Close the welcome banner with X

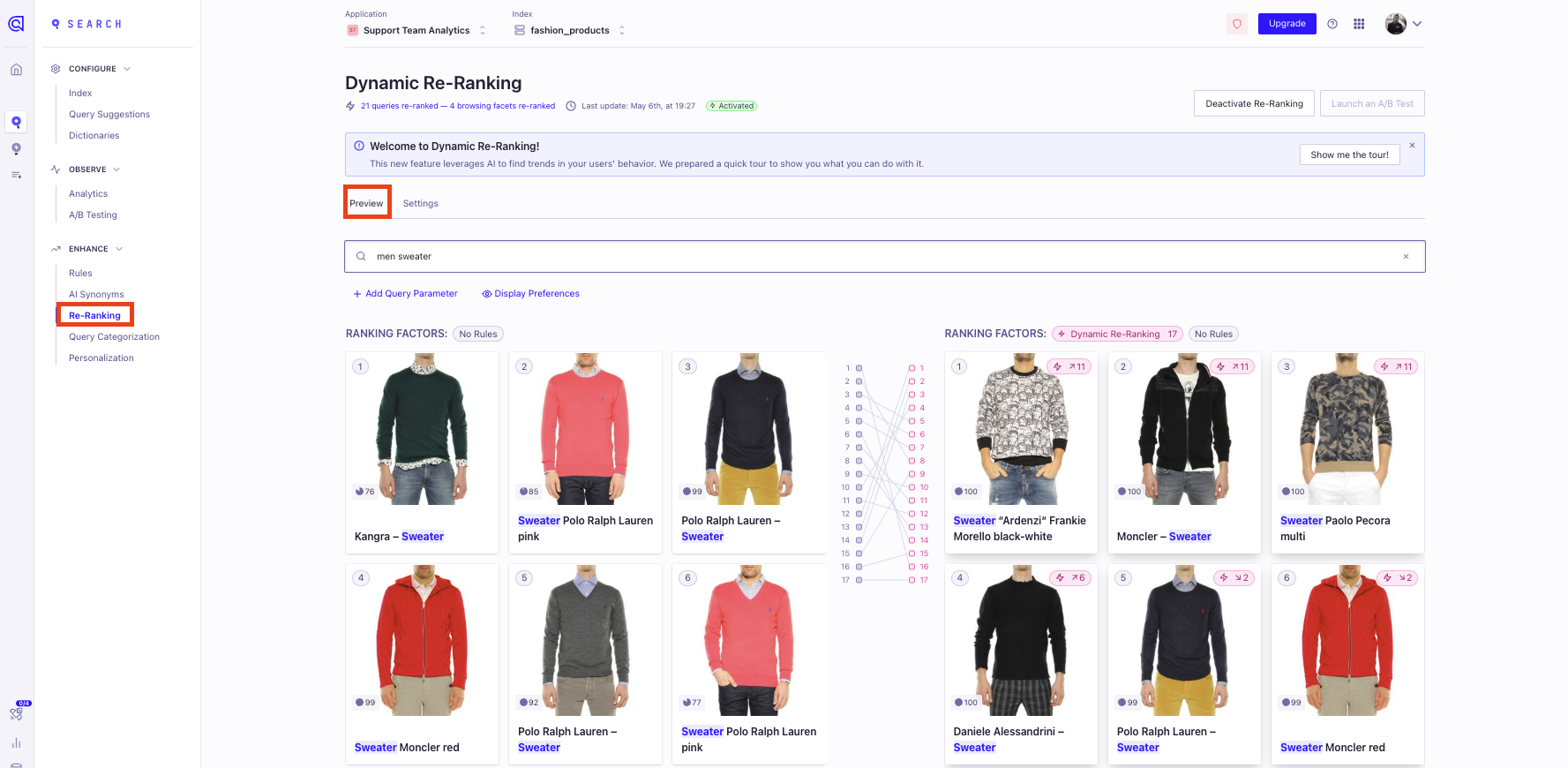pos(1412,146)
